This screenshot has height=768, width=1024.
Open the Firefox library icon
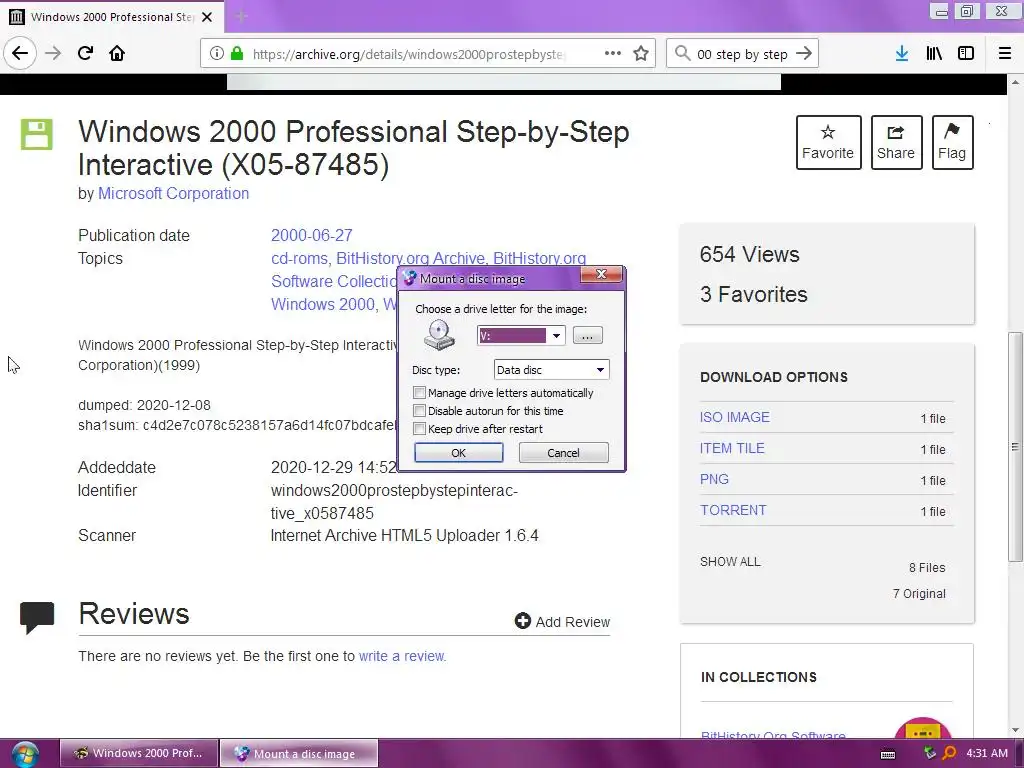(x=934, y=53)
